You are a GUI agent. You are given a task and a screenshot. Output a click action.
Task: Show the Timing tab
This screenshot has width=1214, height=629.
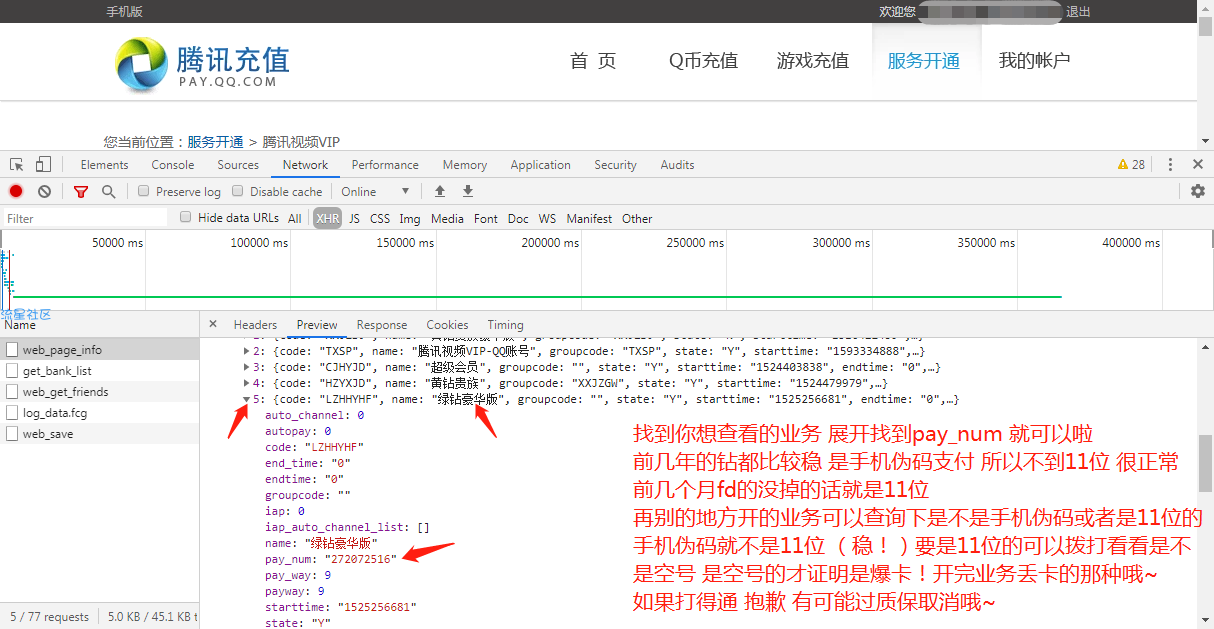point(505,325)
